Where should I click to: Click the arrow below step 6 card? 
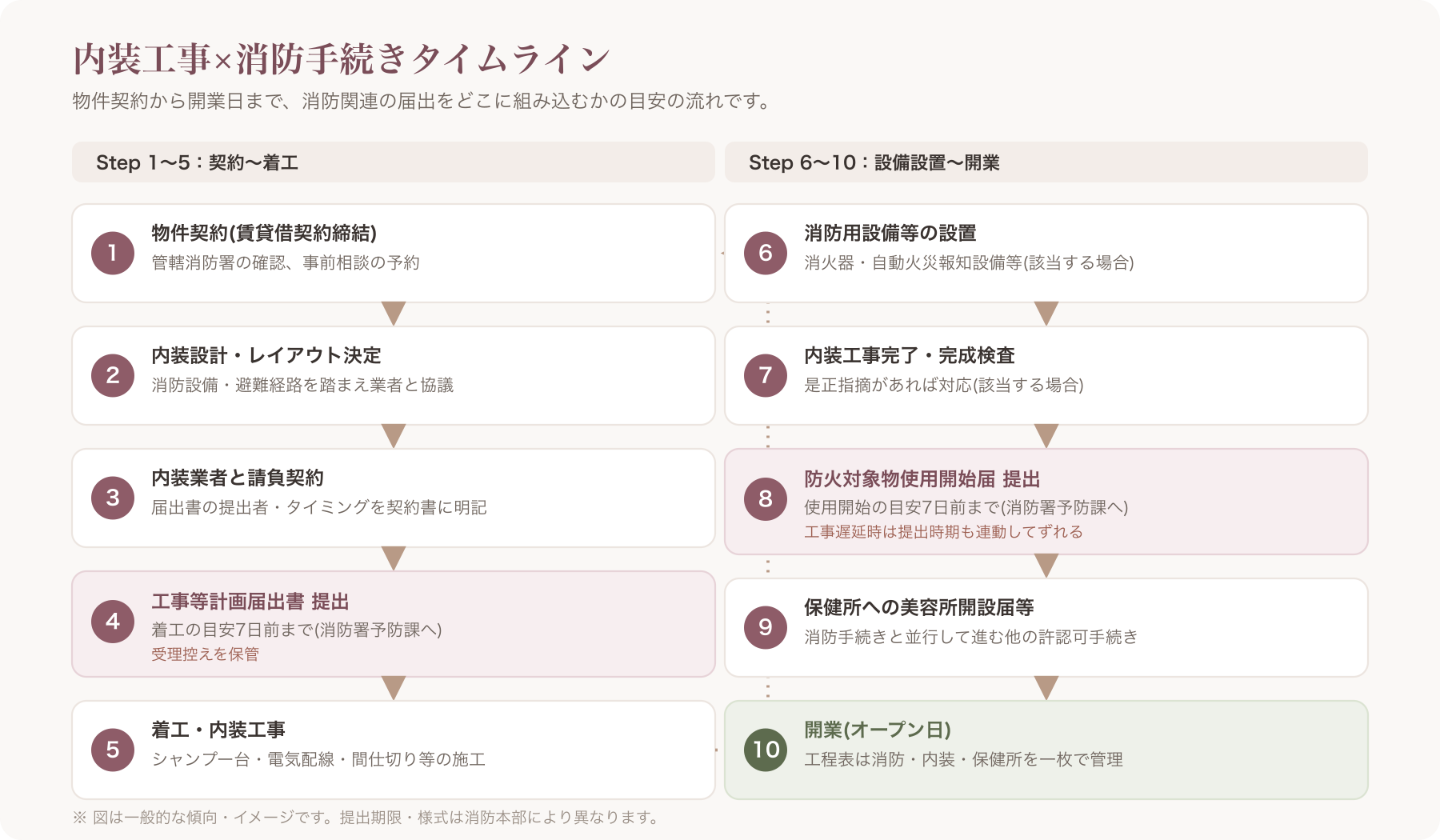1046,314
